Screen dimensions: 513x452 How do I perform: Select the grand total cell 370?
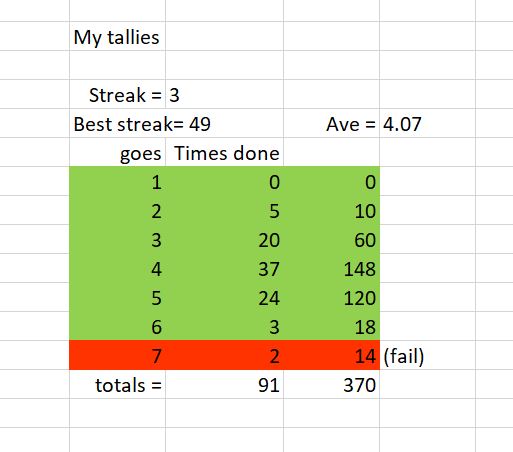coord(331,384)
